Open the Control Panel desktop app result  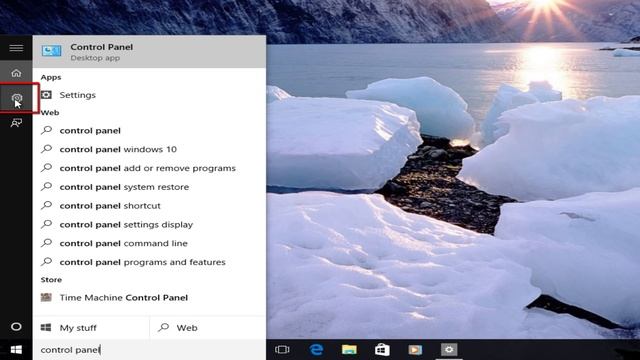tap(149, 51)
